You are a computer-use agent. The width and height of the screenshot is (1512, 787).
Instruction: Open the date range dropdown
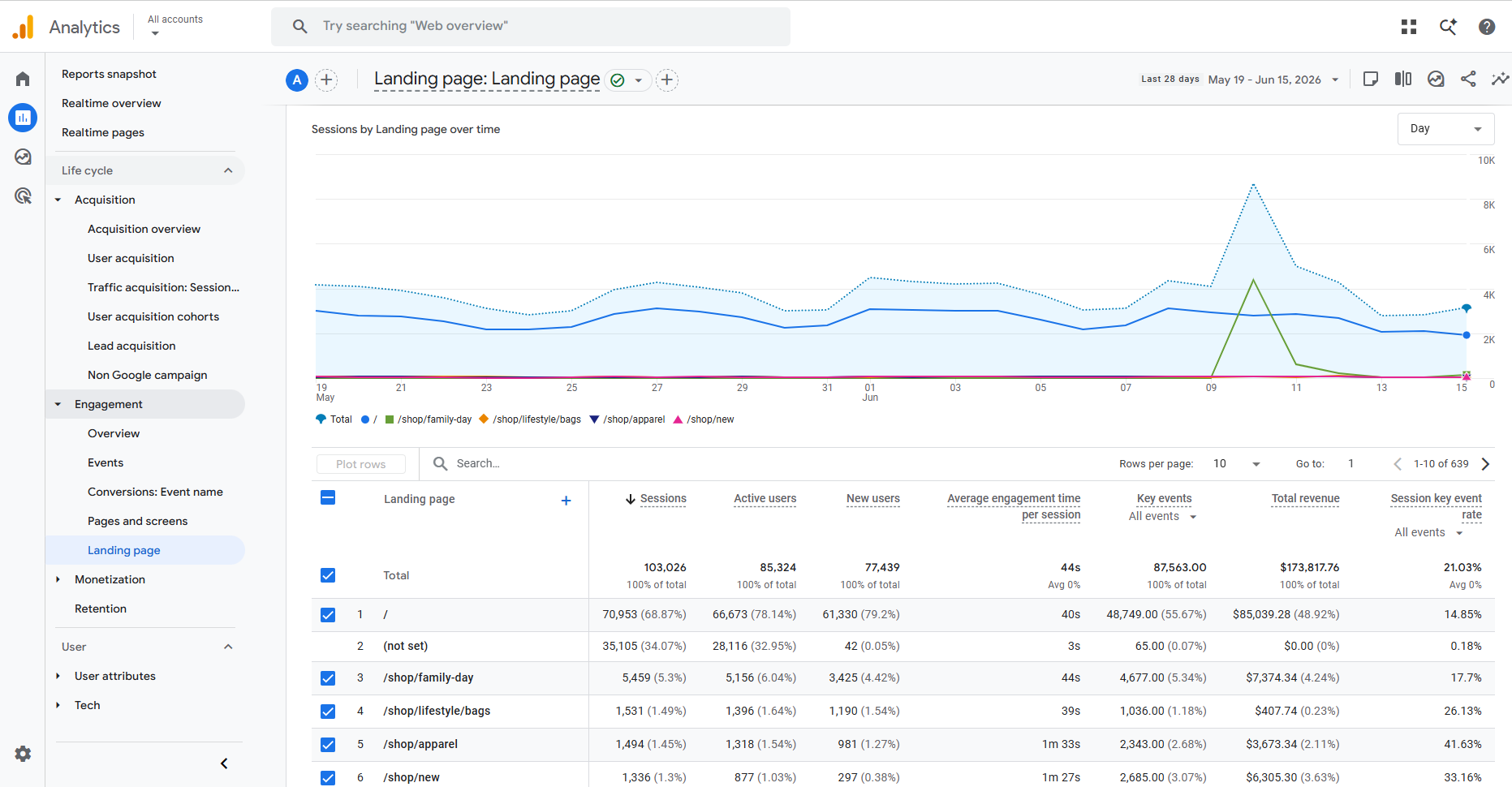(1273, 80)
